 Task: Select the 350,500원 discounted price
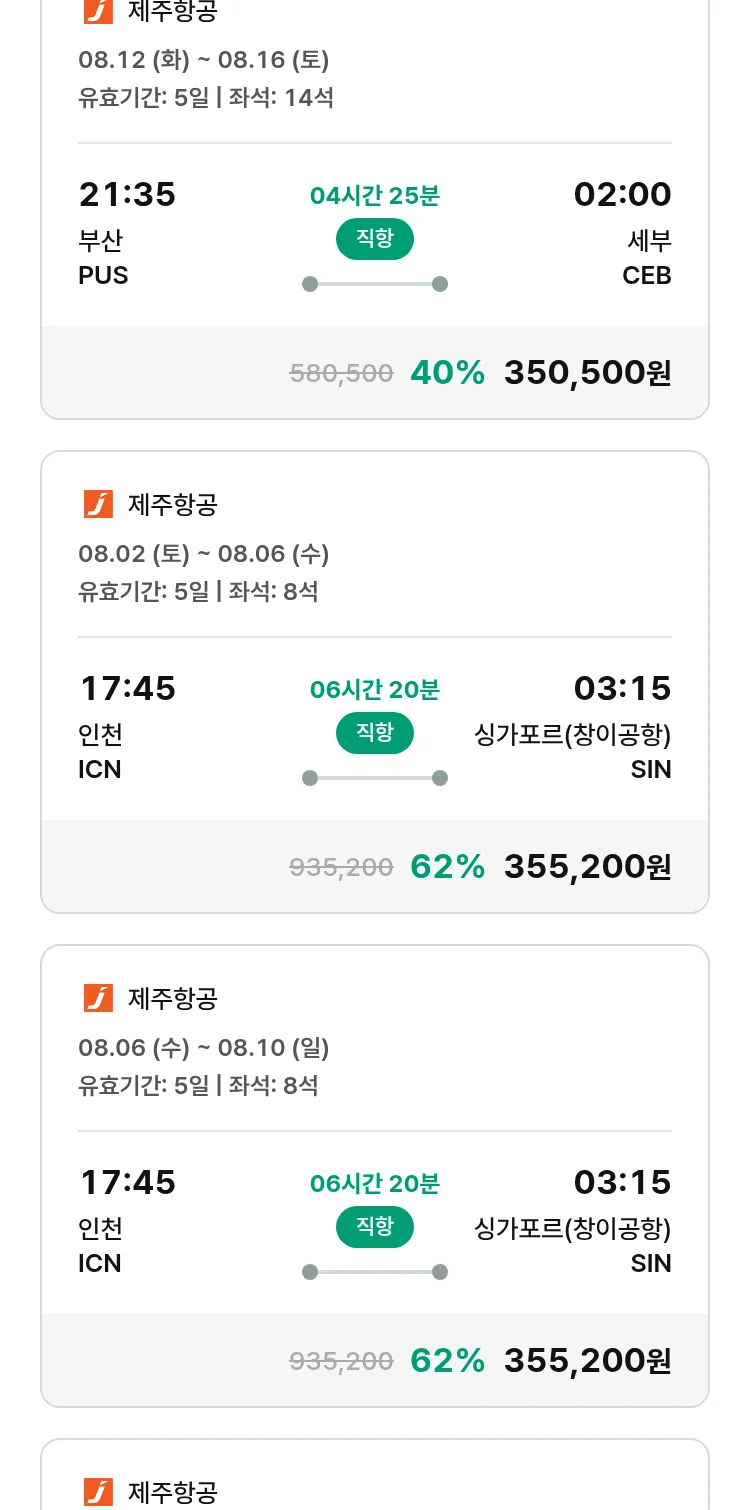pos(587,373)
